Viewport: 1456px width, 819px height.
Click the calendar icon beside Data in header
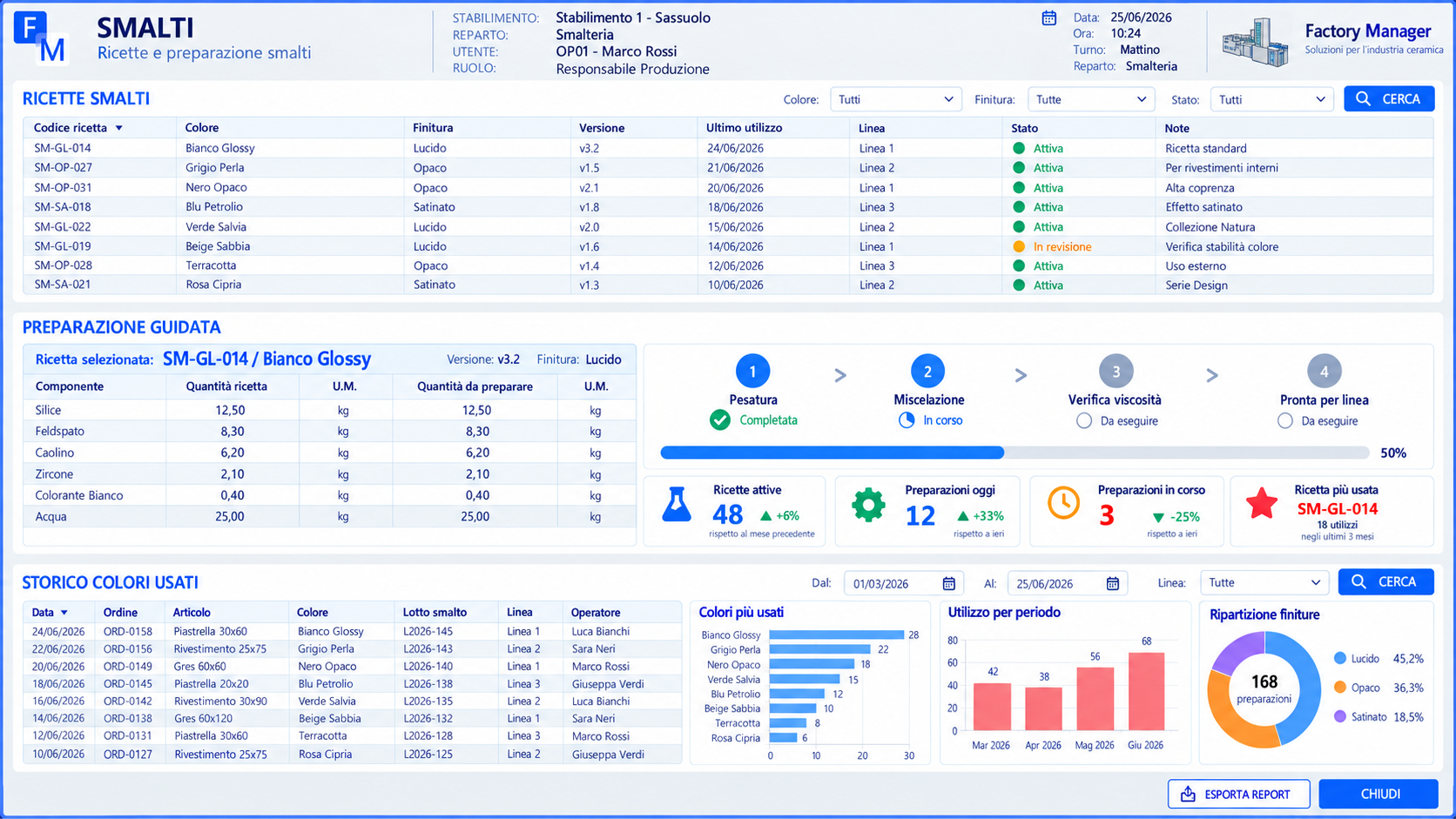coord(1049,17)
